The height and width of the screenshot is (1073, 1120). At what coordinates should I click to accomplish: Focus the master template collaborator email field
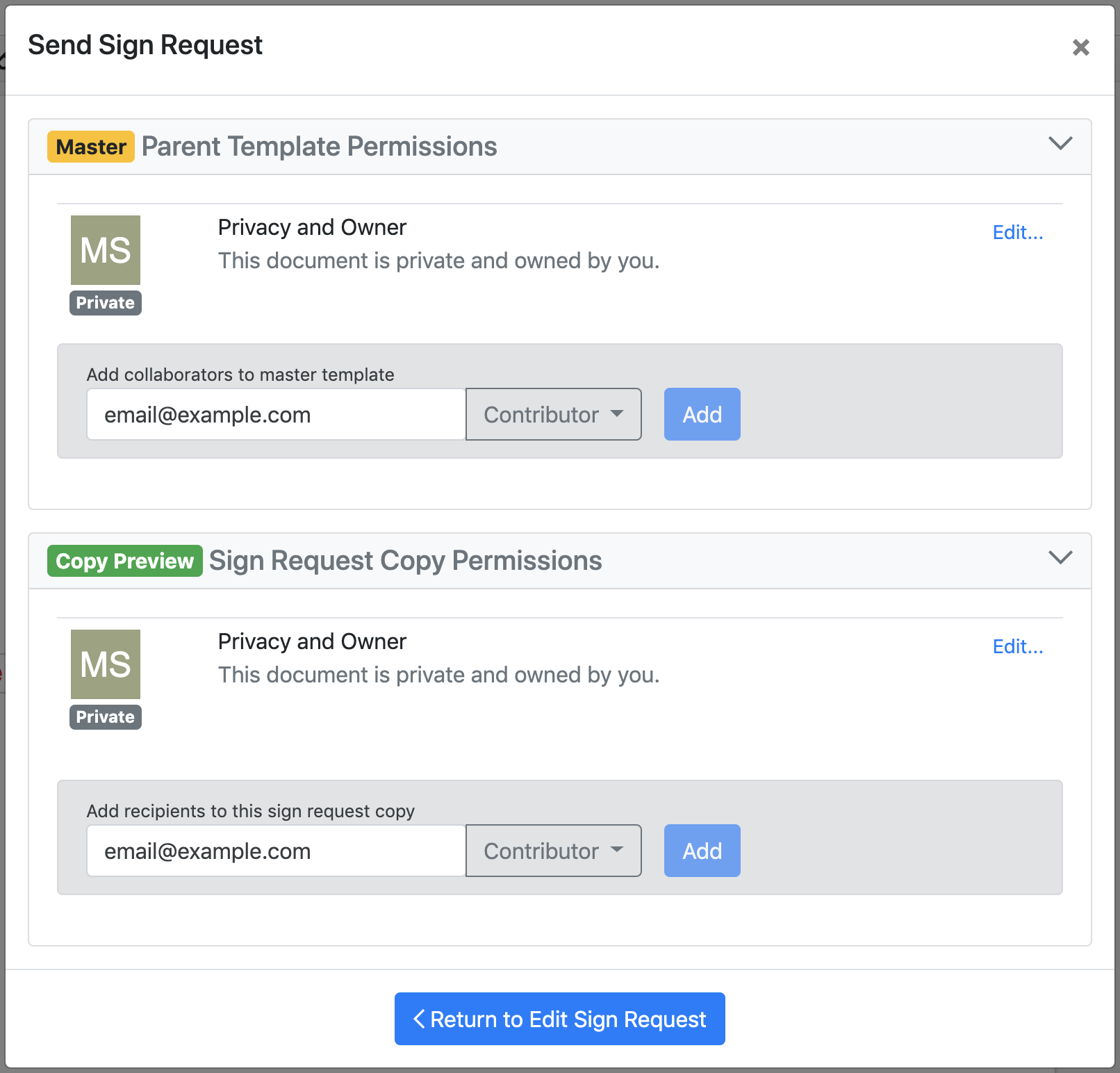[x=276, y=415]
